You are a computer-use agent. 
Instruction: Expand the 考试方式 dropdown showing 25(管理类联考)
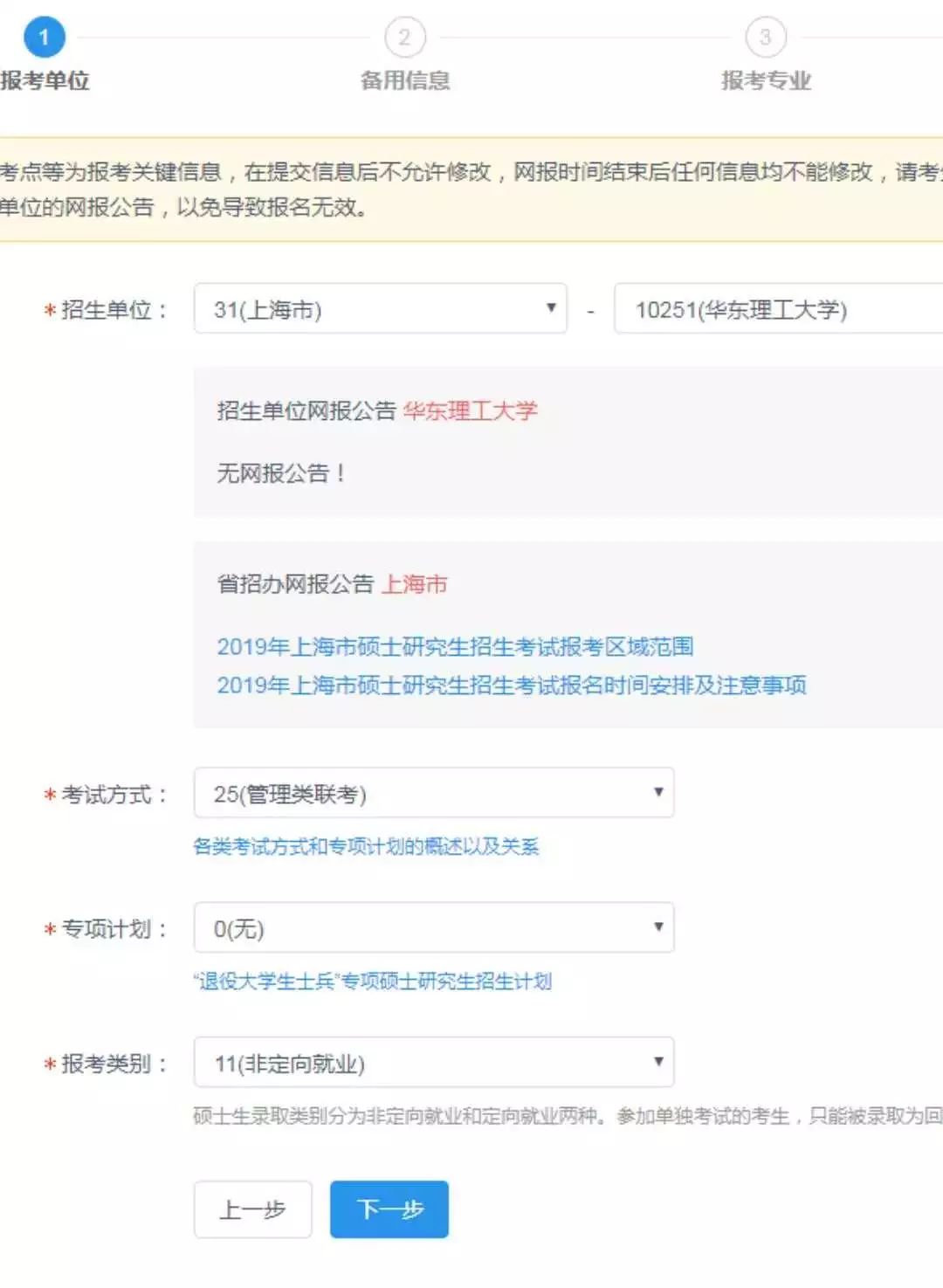(433, 793)
